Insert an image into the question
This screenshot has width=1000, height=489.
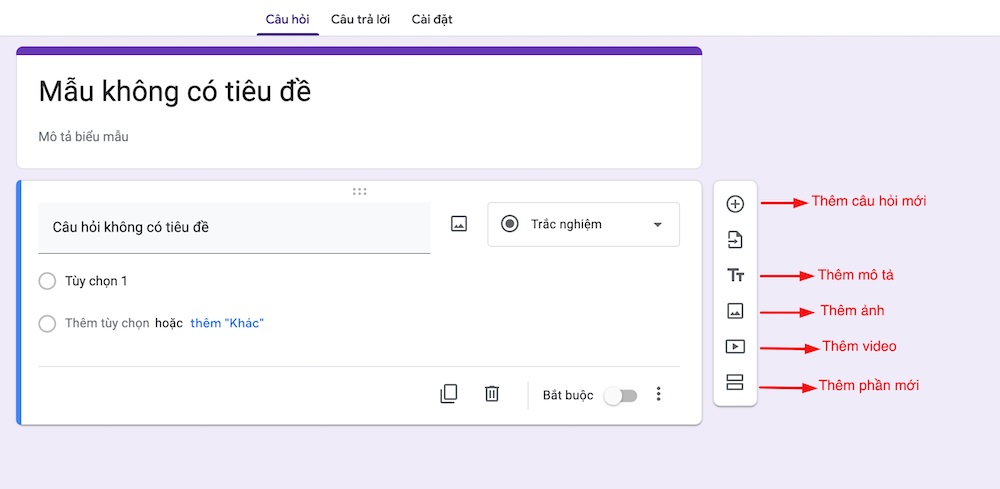[x=459, y=224]
